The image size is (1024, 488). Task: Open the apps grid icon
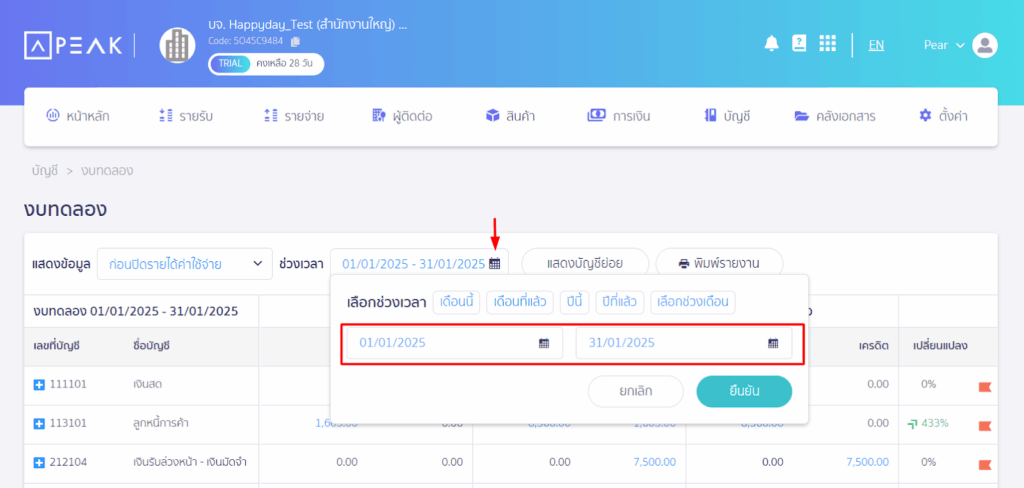point(827,44)
